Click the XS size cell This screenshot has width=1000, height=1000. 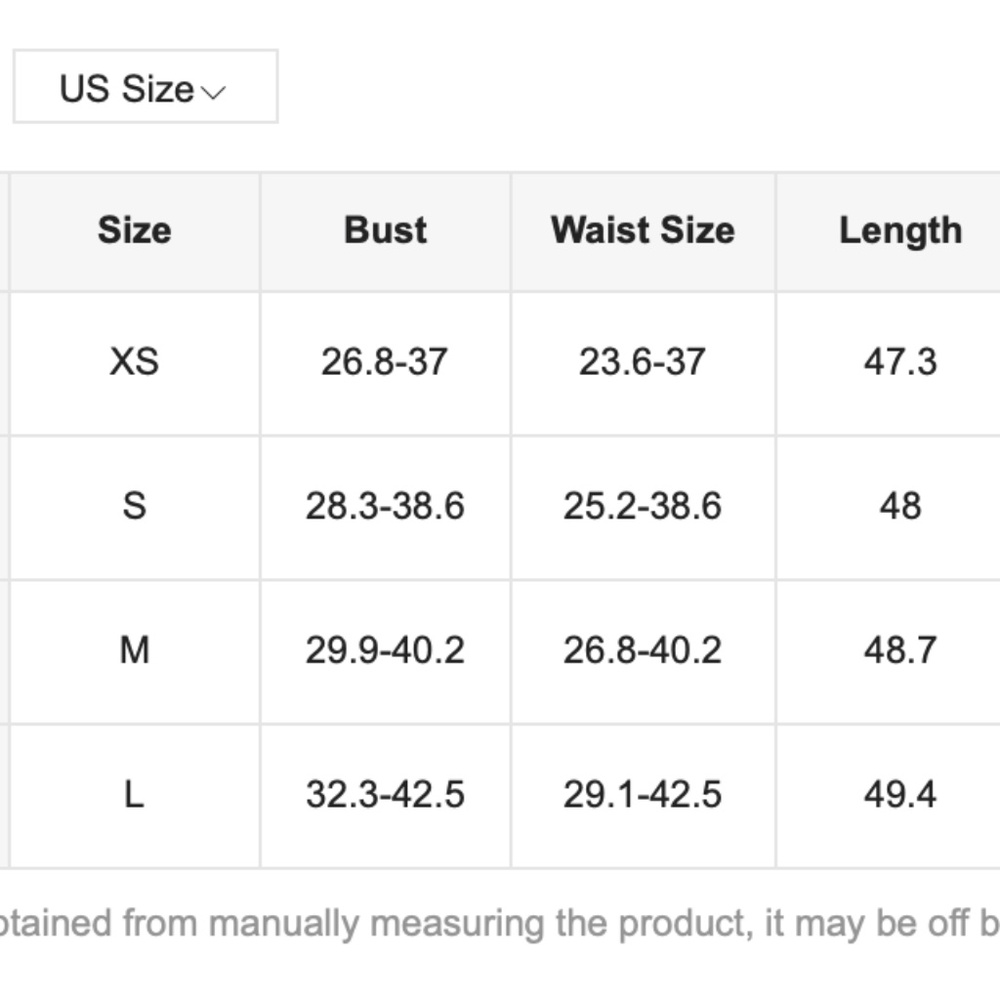[x=135, y=362]
